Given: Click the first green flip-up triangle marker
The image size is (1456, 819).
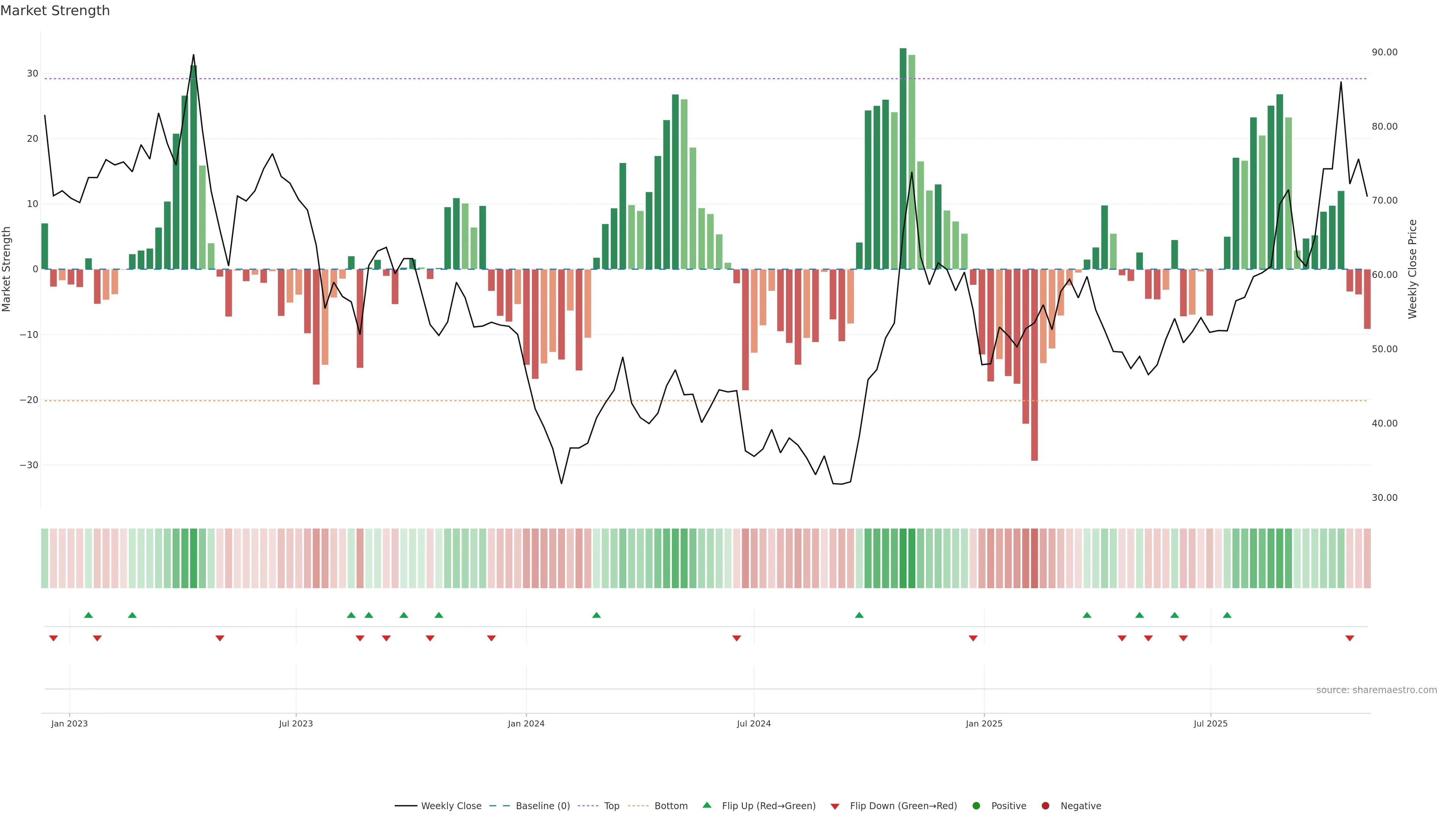Looking at the screenshot, I should pyautogui.click(x=88, y=615).
